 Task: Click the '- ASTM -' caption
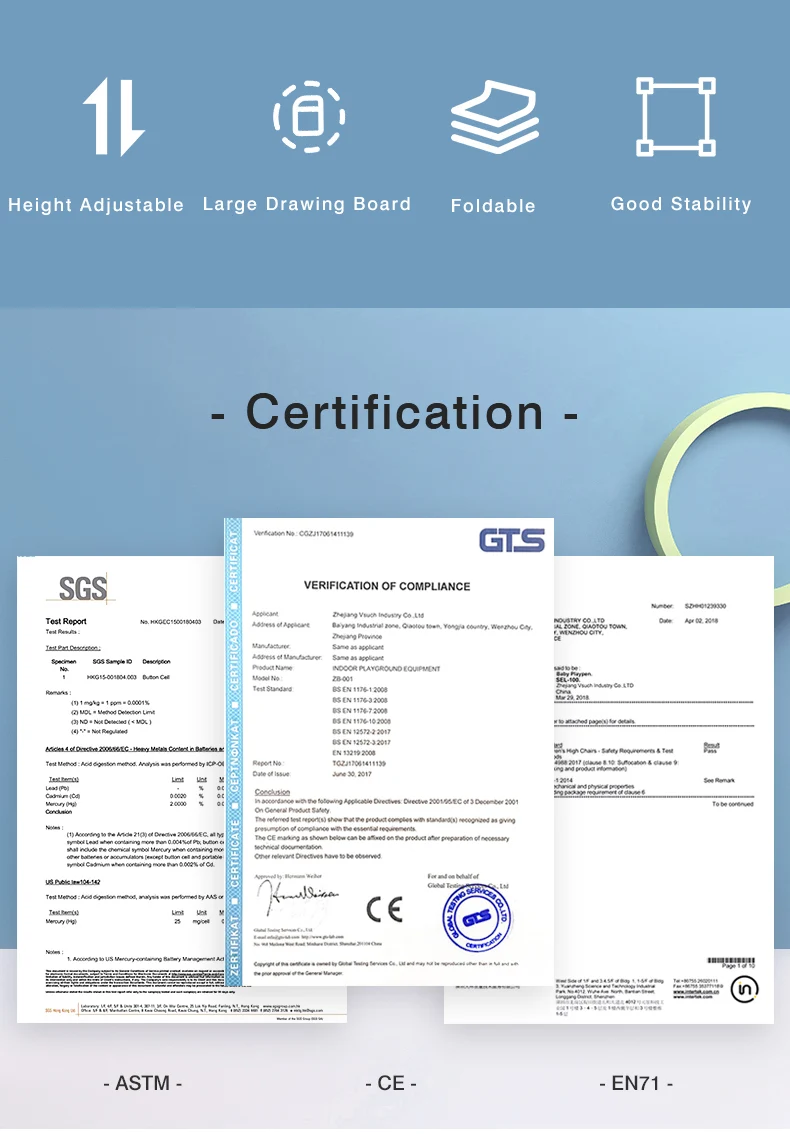pos(143,1083)
